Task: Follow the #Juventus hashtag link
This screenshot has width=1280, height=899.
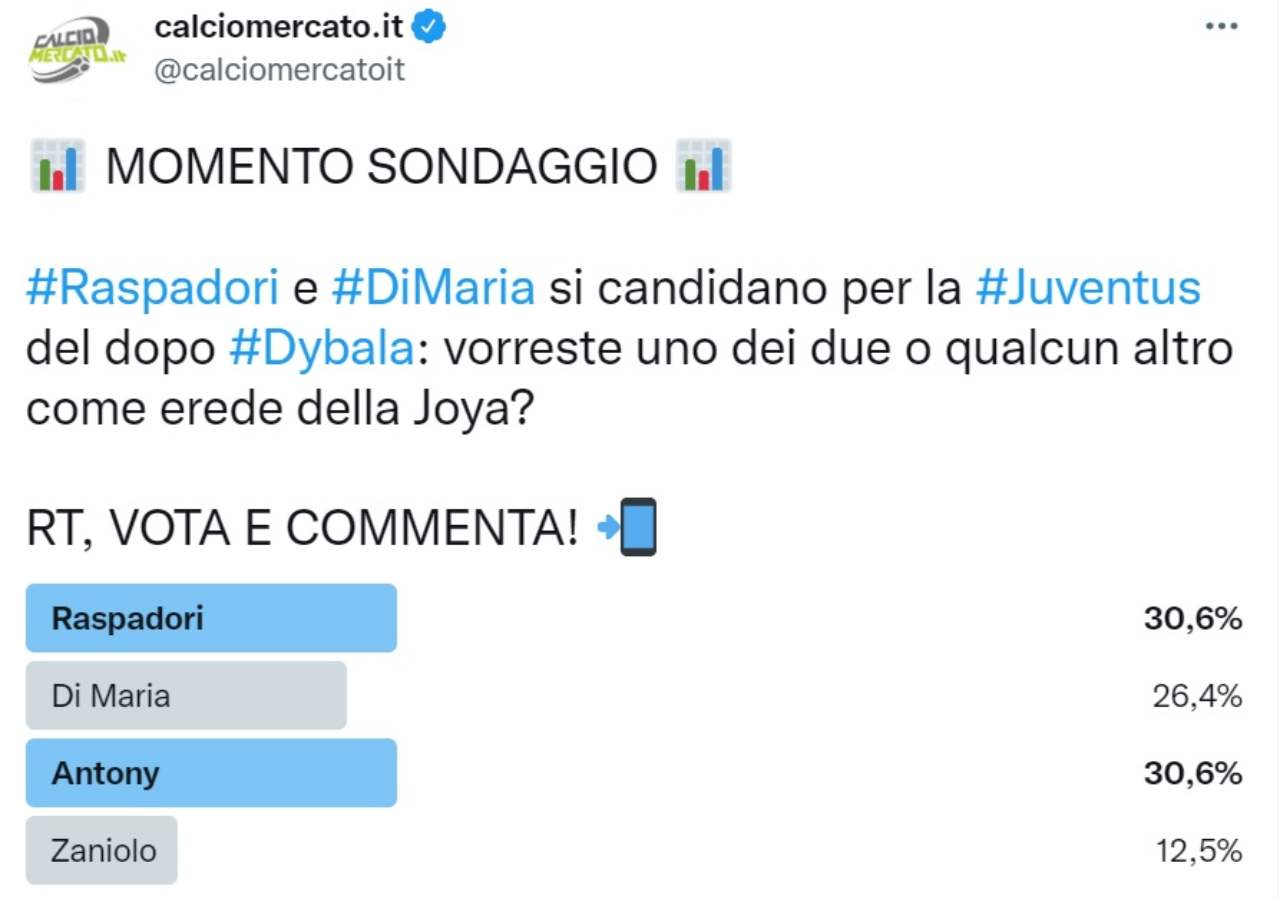Action: [x=1087, y=288]
